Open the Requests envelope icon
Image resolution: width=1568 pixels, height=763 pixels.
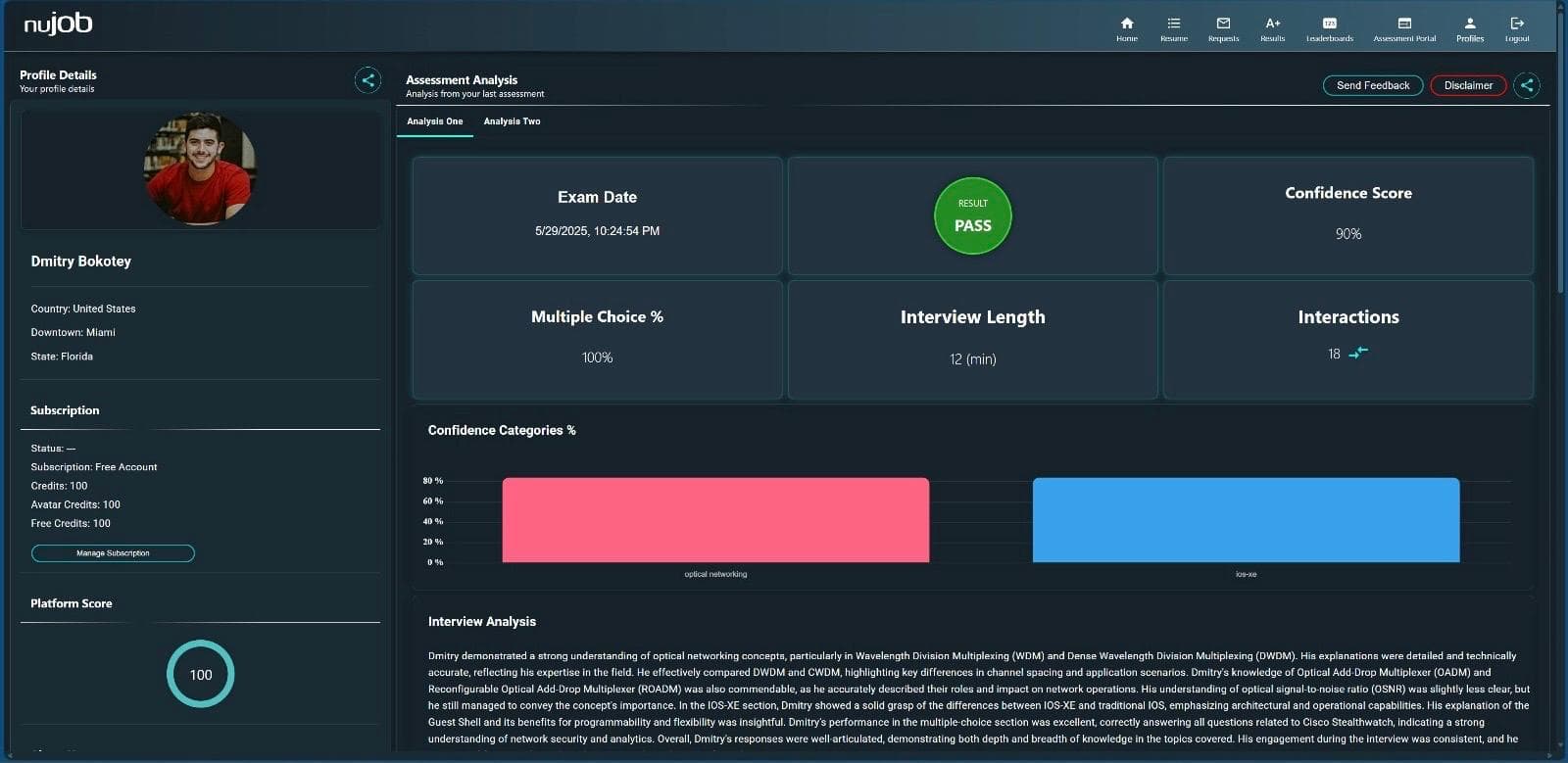point(1223,24)
